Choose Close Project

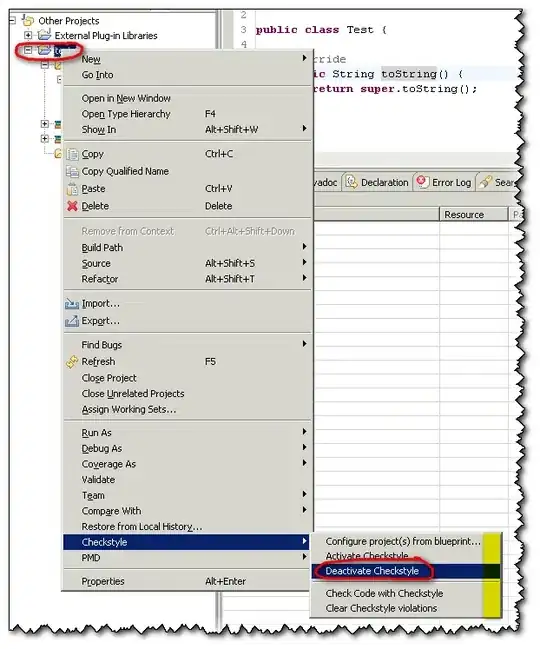(x=187, y=378)
